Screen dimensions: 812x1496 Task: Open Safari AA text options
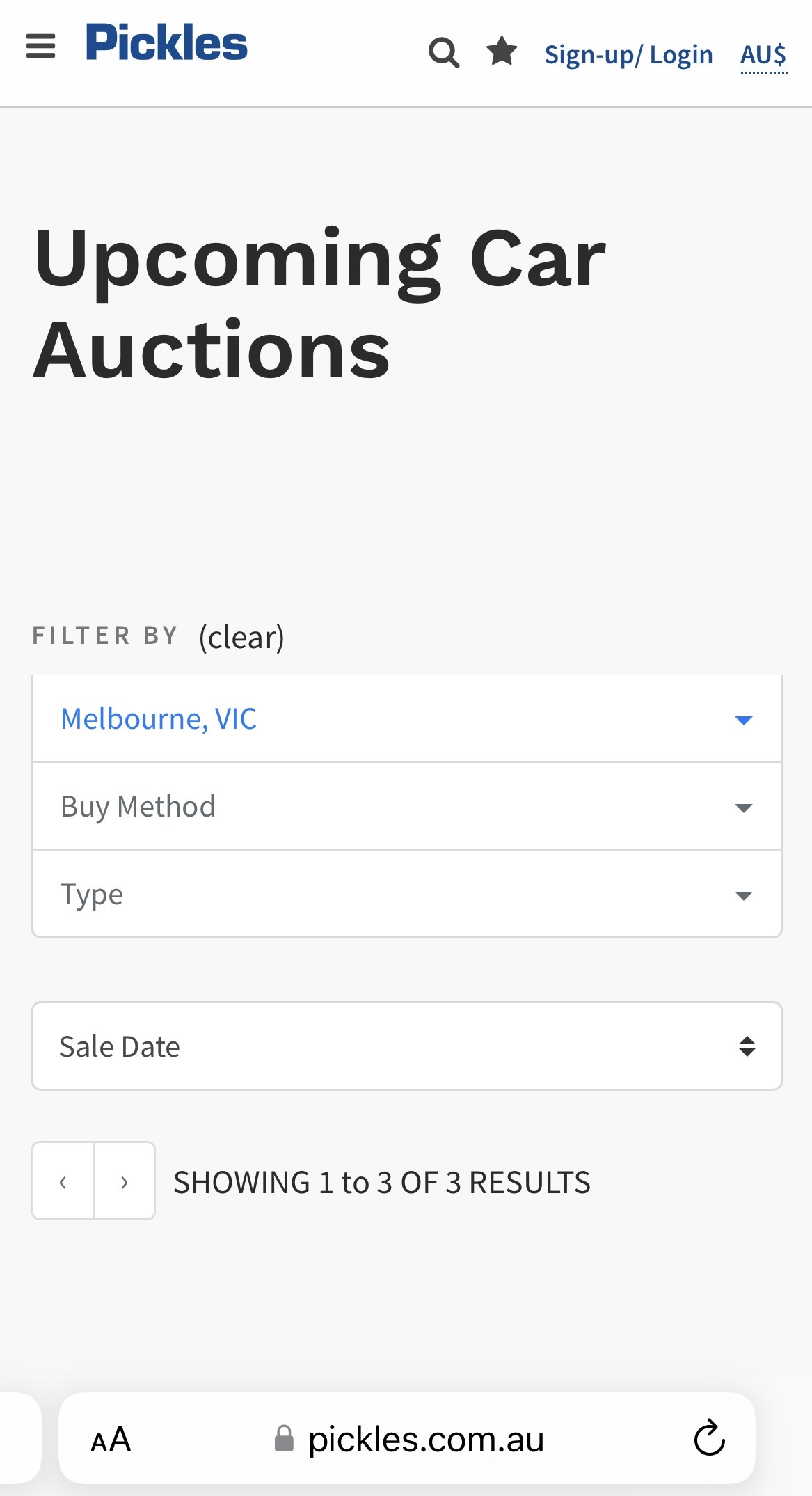pyautogui.click(x=111, y=1440)
